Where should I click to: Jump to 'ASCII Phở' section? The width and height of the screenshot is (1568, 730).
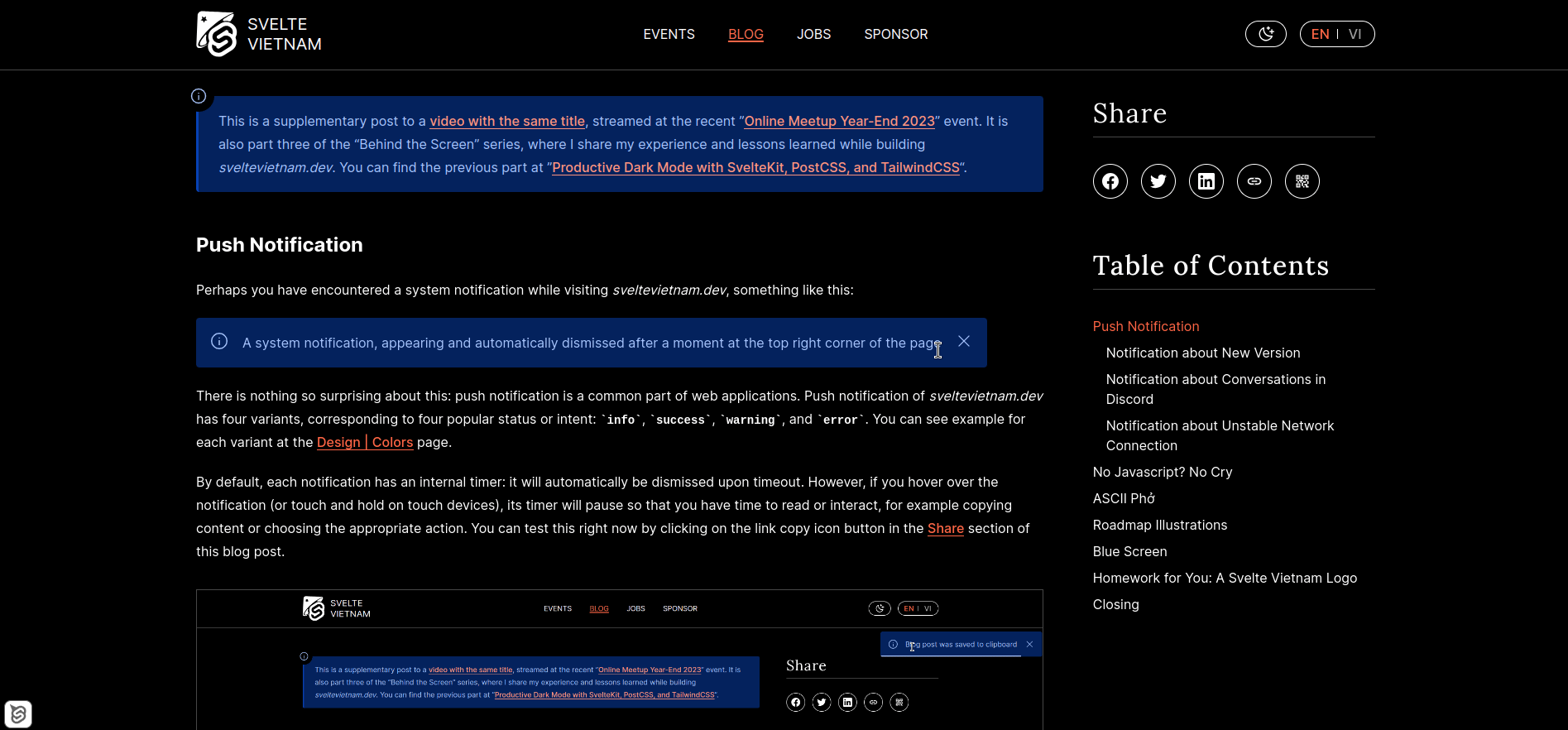[1124, 498]
